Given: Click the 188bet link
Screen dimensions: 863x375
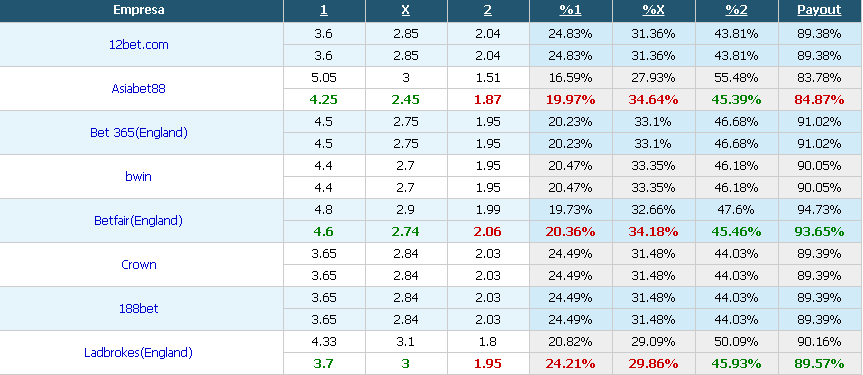Looking at the screenshot, I should point(138,309).
